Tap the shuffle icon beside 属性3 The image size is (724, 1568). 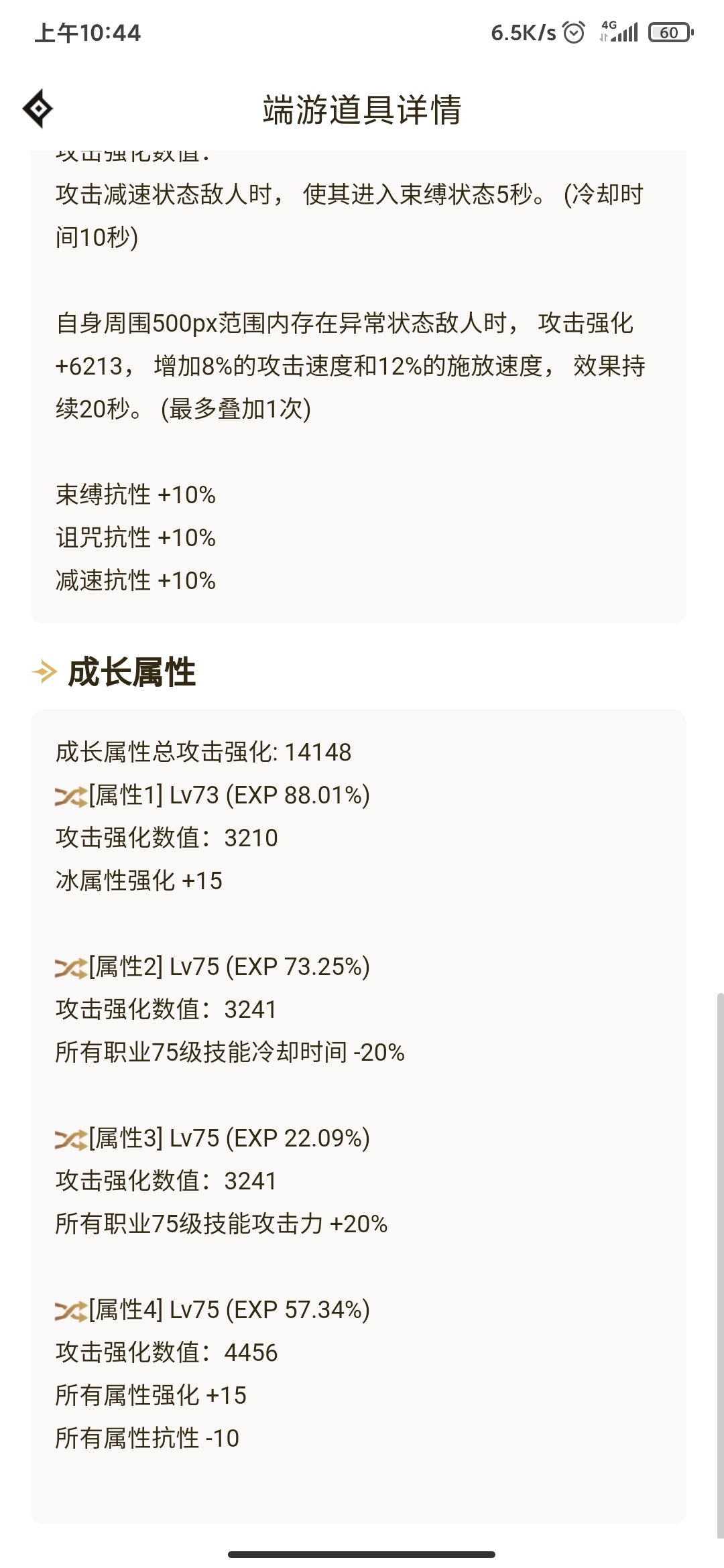point(70,1139)
